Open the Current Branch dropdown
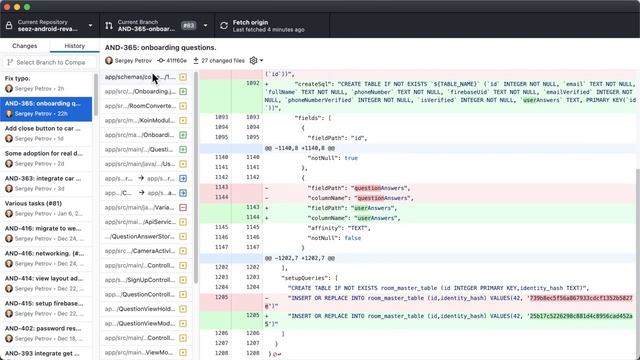 click(x=156, y=25)
